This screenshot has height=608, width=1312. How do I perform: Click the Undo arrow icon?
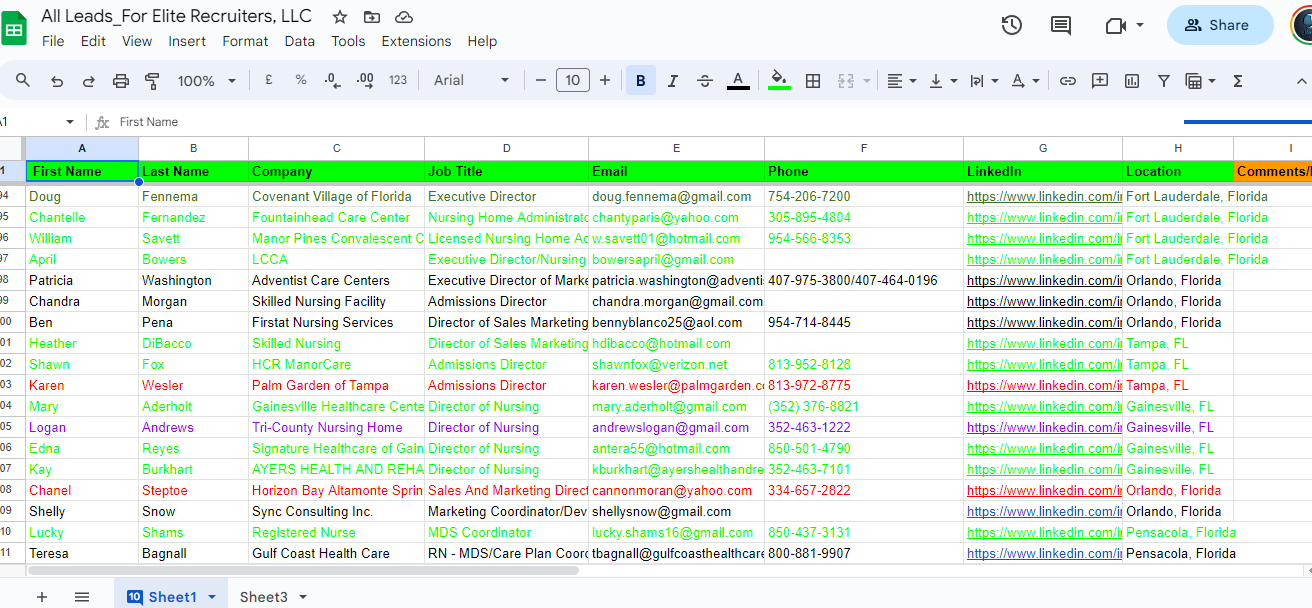(x=57, y=81)
